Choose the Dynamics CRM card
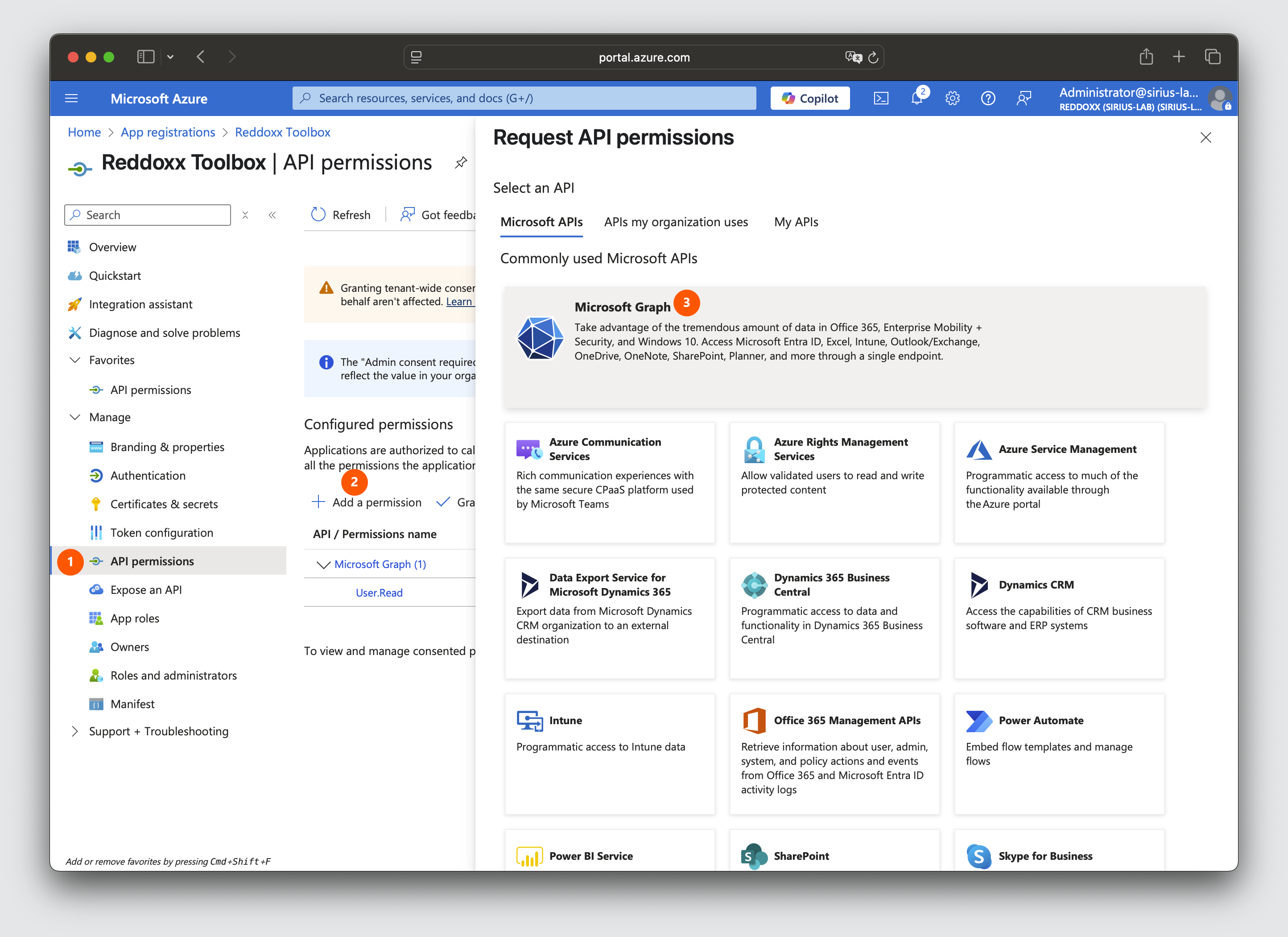 click(x=1059, y=618)
